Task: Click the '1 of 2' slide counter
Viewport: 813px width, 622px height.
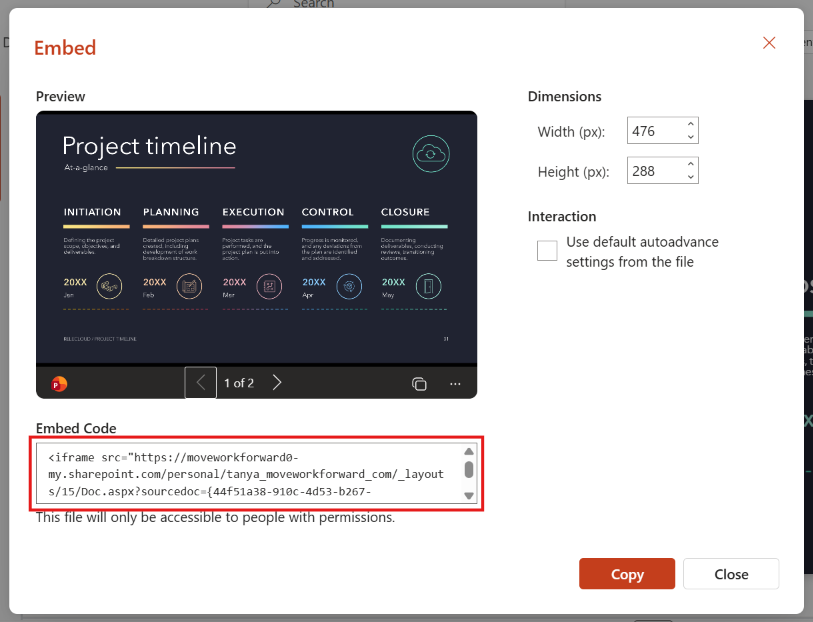Action: [239, 383]
